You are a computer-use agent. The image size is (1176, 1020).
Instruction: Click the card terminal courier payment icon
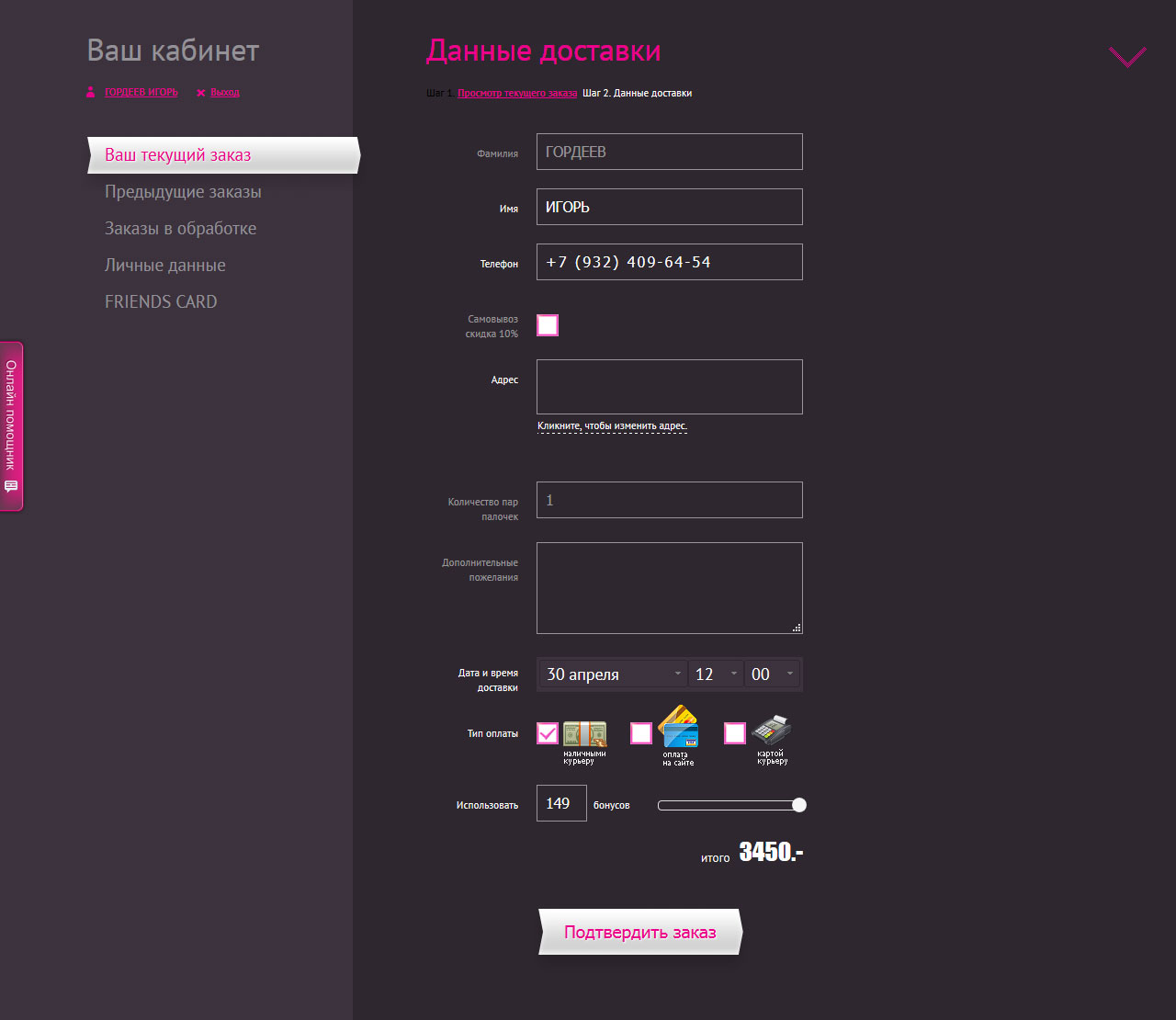coord(772,730)
